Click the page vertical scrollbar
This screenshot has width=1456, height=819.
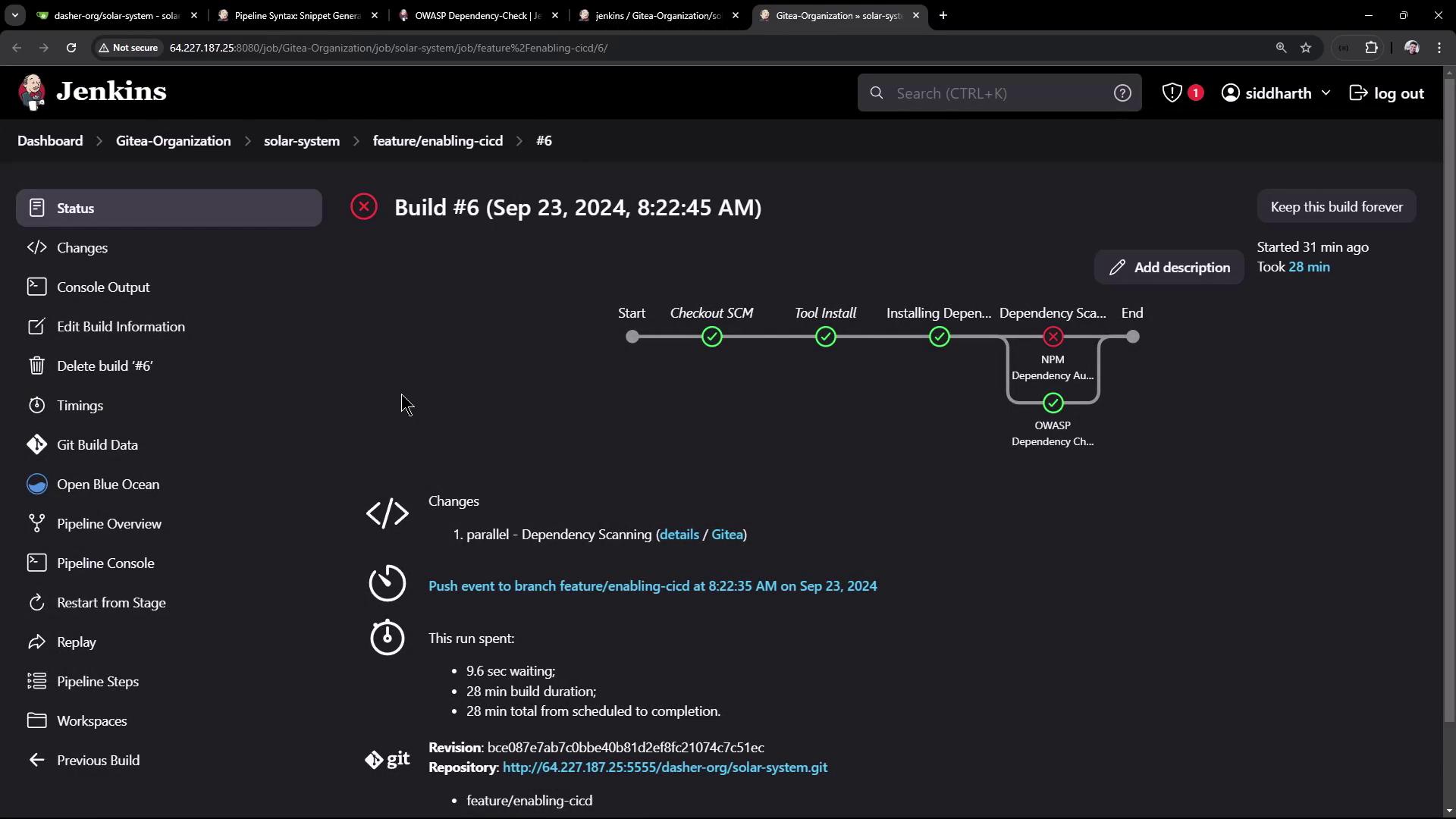point(1449,379)
